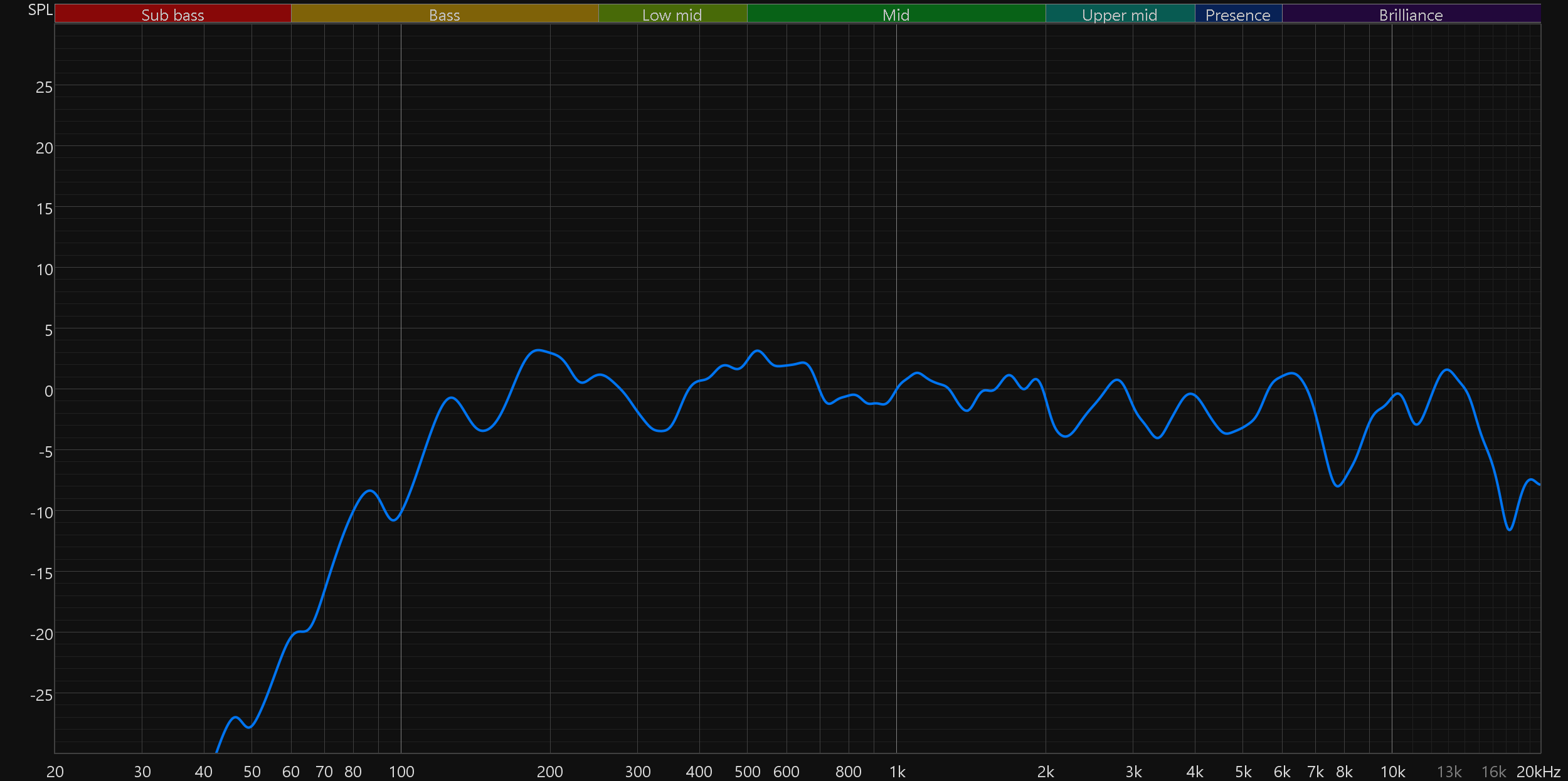Viewport: 1568px width, 781px height.
Task: Select the Presence band header
Action: pos(1237,14)
